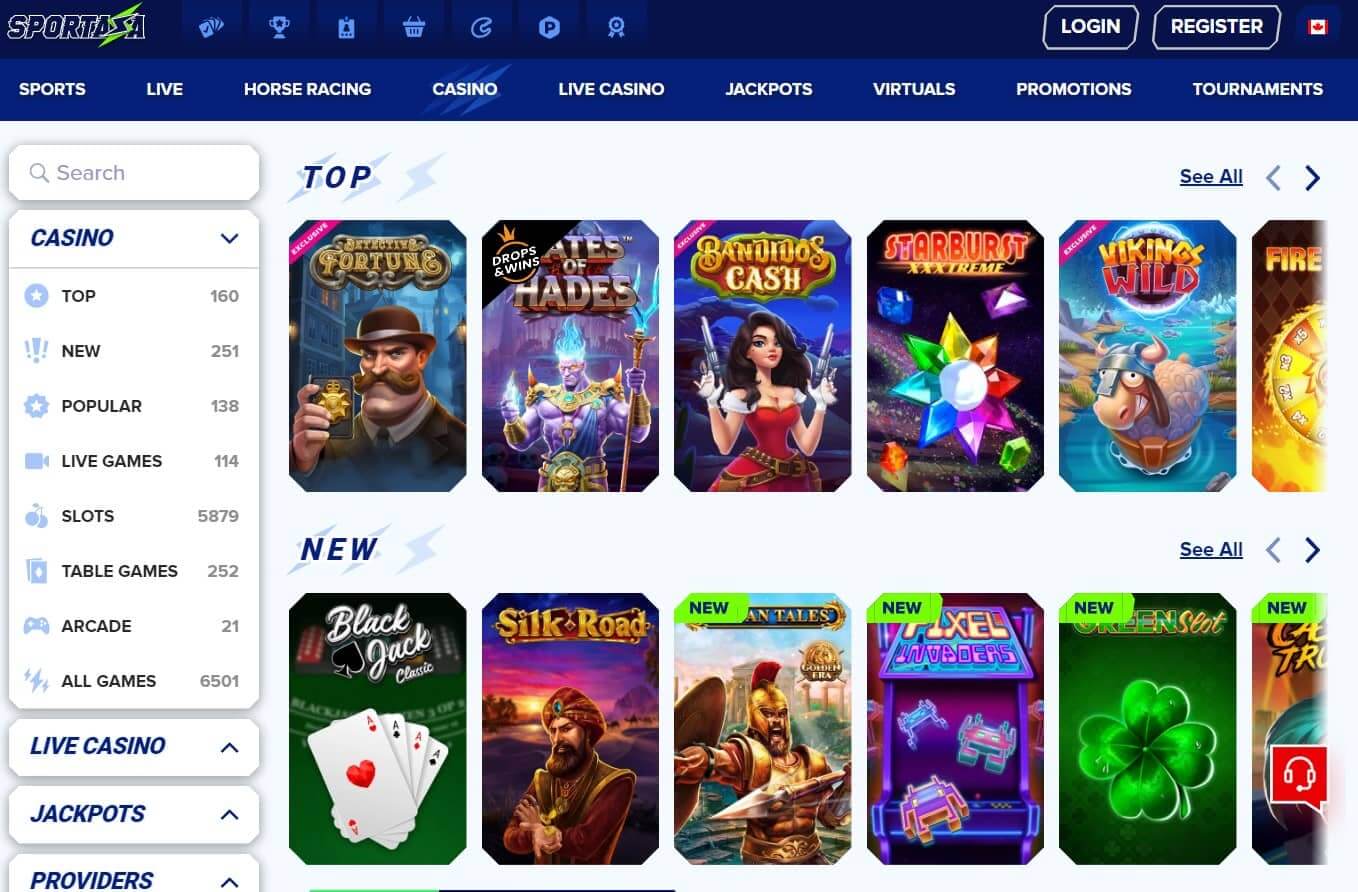1358x892 pixels.
Task: Expand the LIVE CASINO sidebar section
Action: pos(229,747)
